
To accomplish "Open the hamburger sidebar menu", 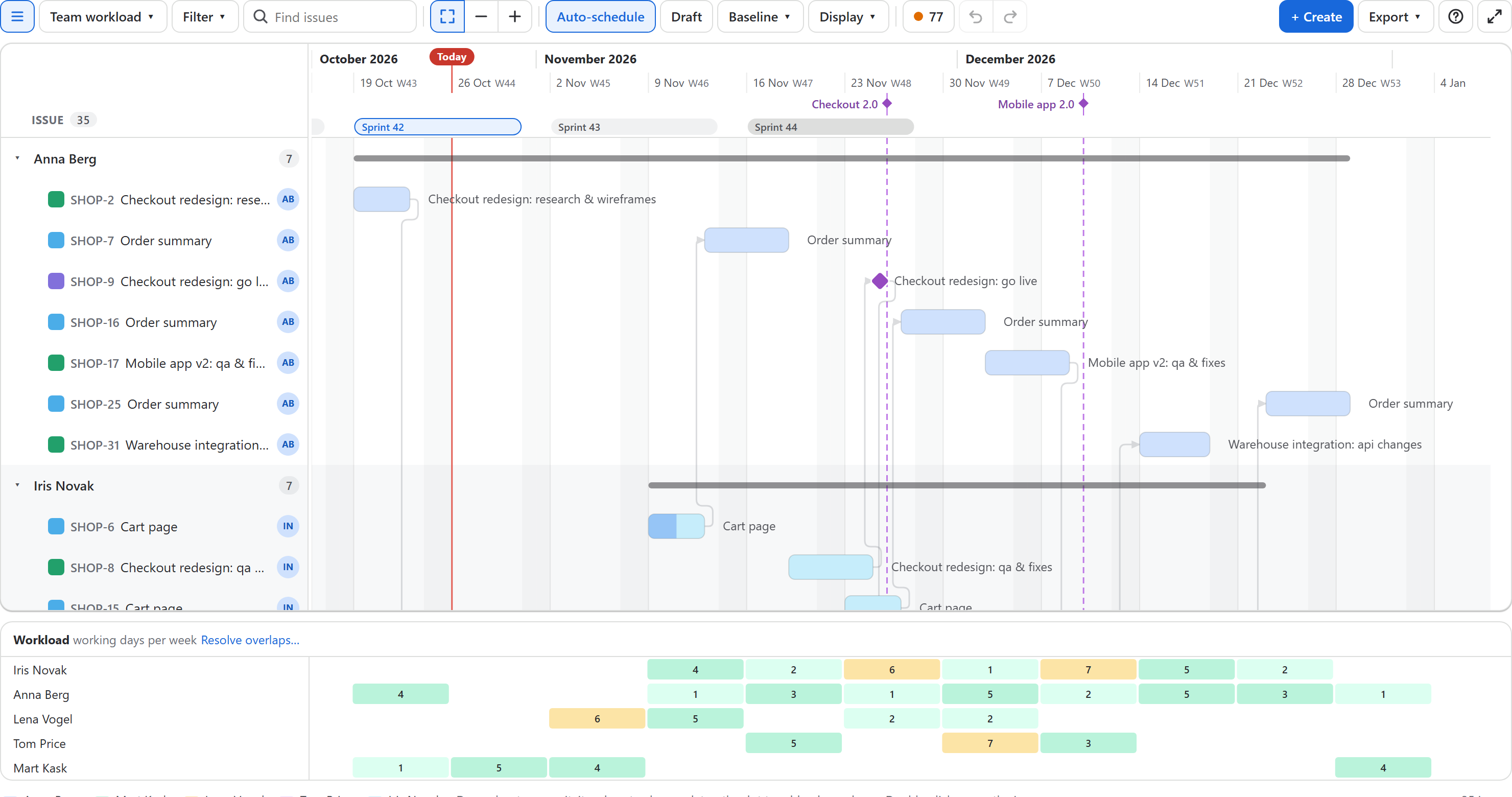I will point(17,17).
